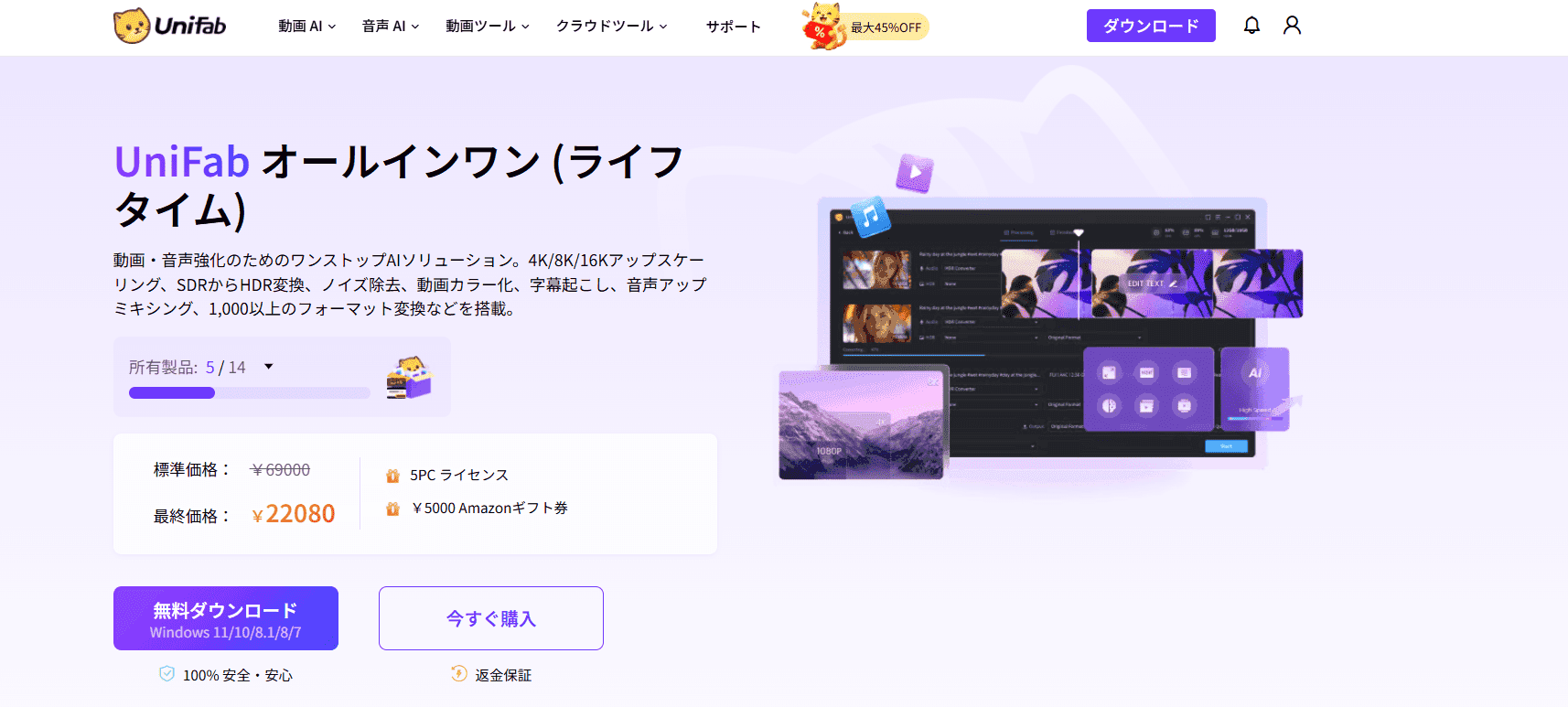Click the blue music note icon
The width and height of the screenshot is (1568, 707).
[870, 217]
